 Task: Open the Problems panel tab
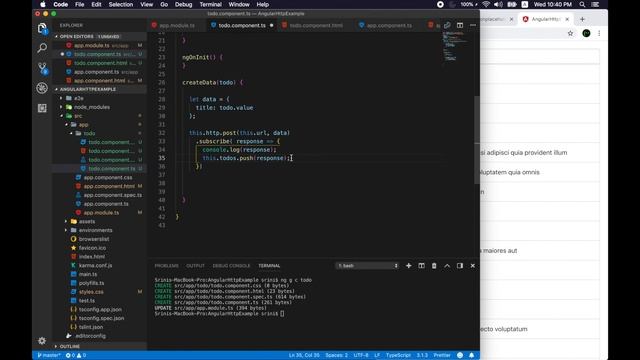point(167,266)
